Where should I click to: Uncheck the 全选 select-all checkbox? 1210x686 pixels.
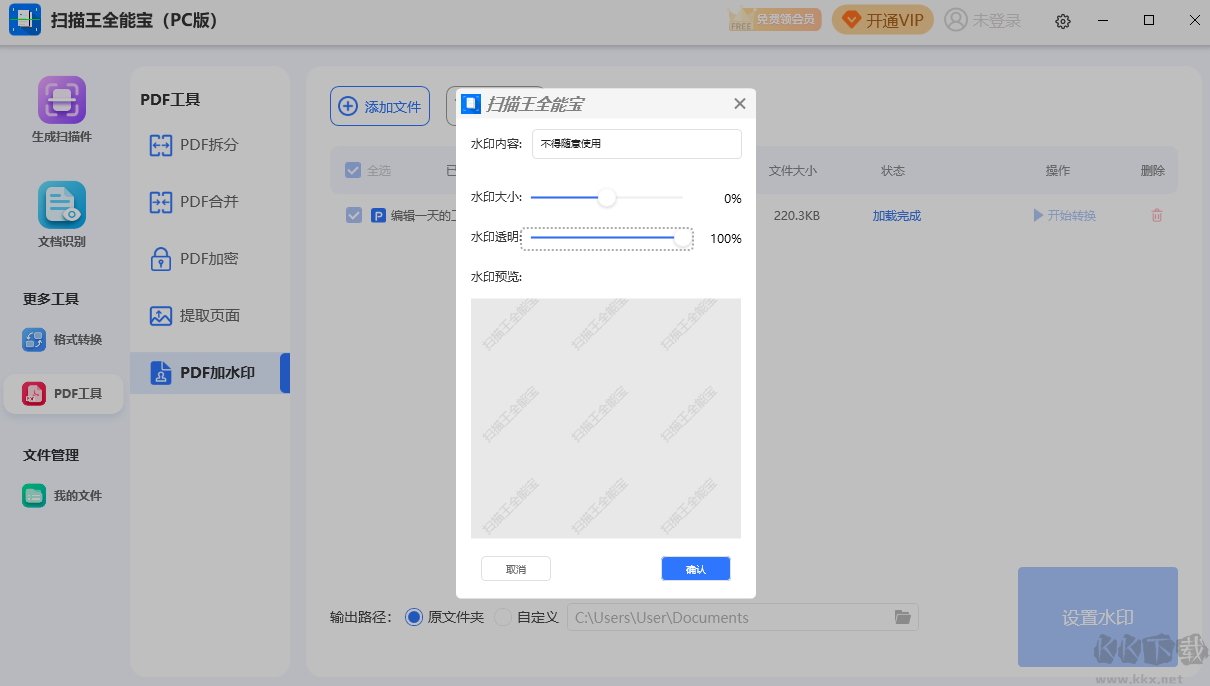click(353, 170)
